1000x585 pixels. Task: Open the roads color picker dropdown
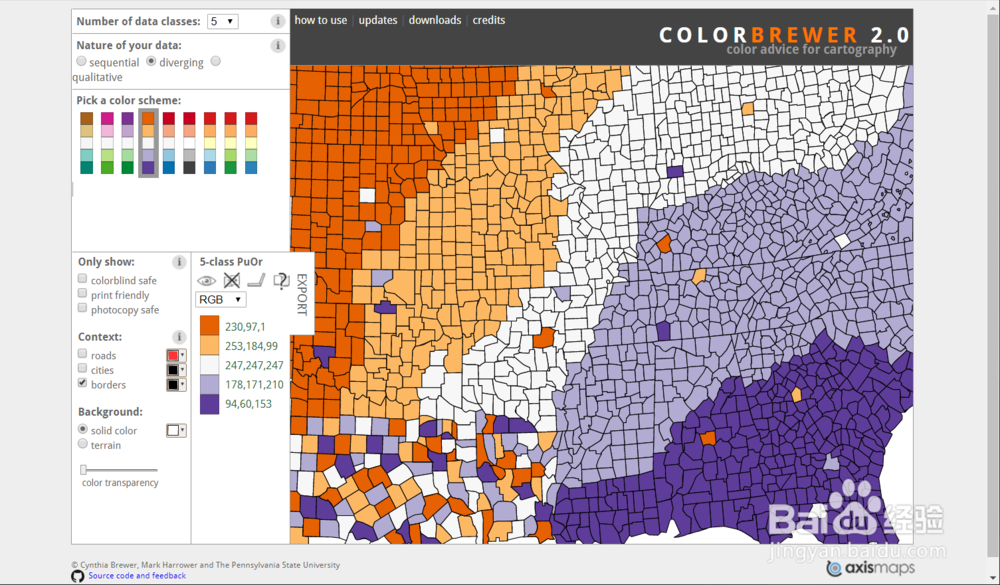tap(176, 356)
